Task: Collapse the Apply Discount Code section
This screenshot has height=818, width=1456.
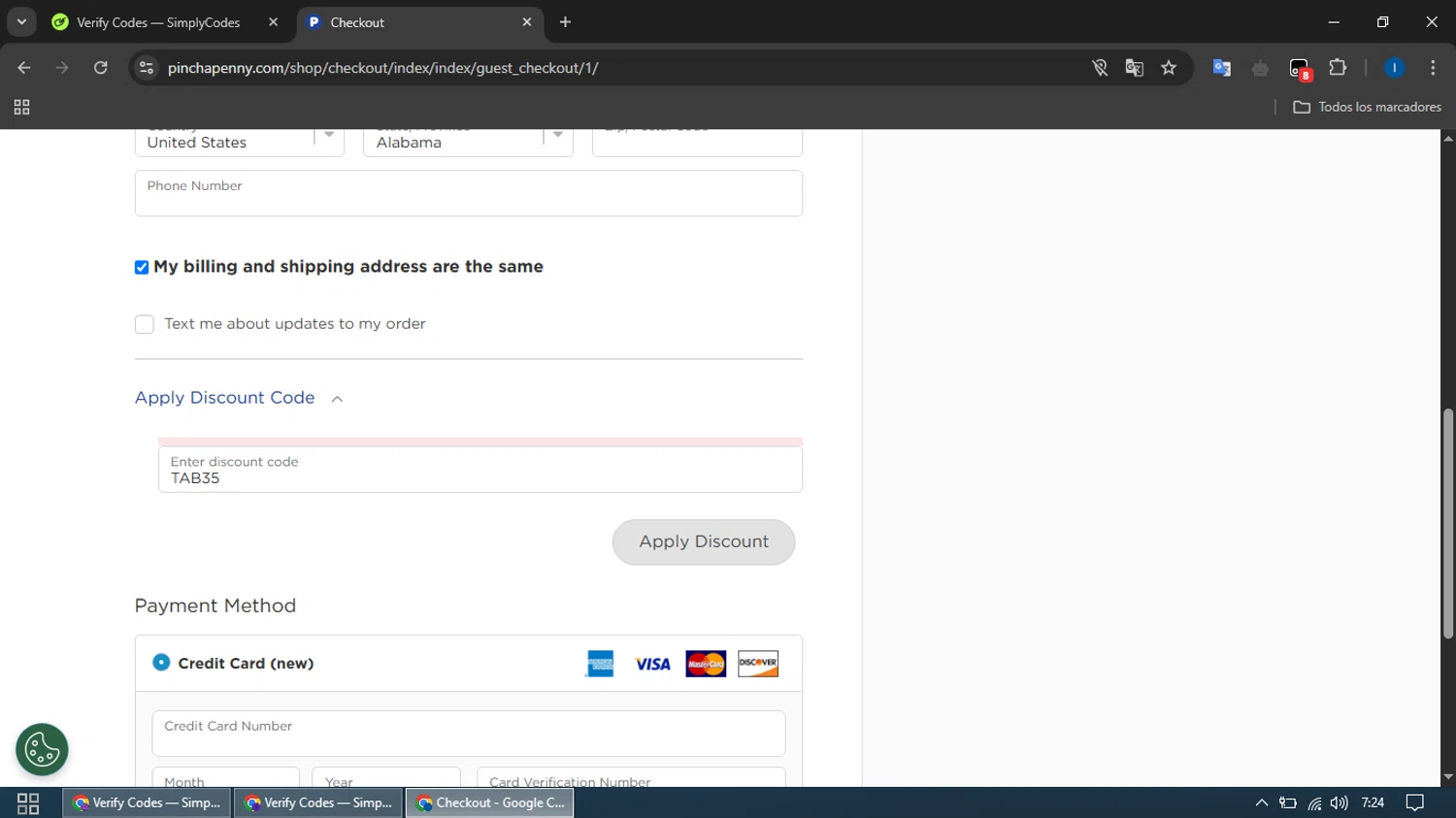Action: (x=337, y=399)
